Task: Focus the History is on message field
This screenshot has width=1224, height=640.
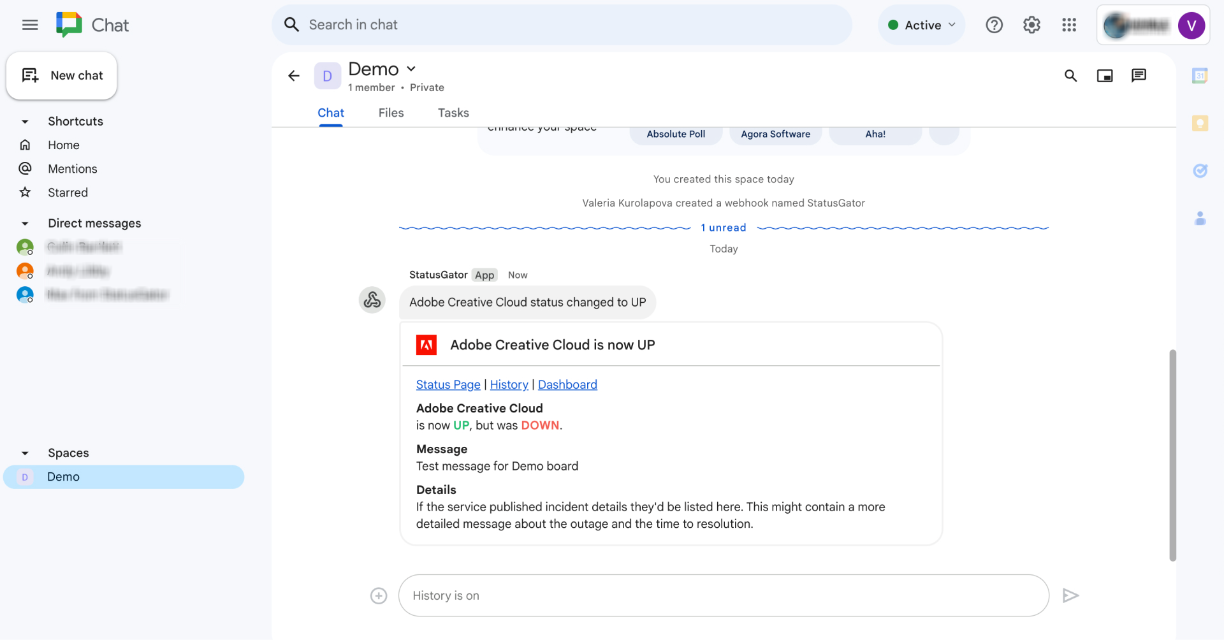Action: (723, 595)
